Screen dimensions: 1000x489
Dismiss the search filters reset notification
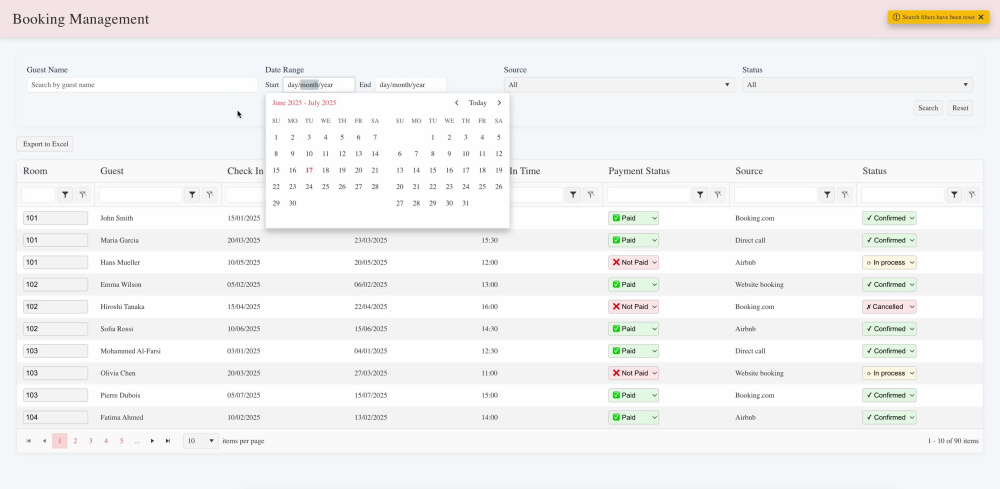click(x=981, y=17)
